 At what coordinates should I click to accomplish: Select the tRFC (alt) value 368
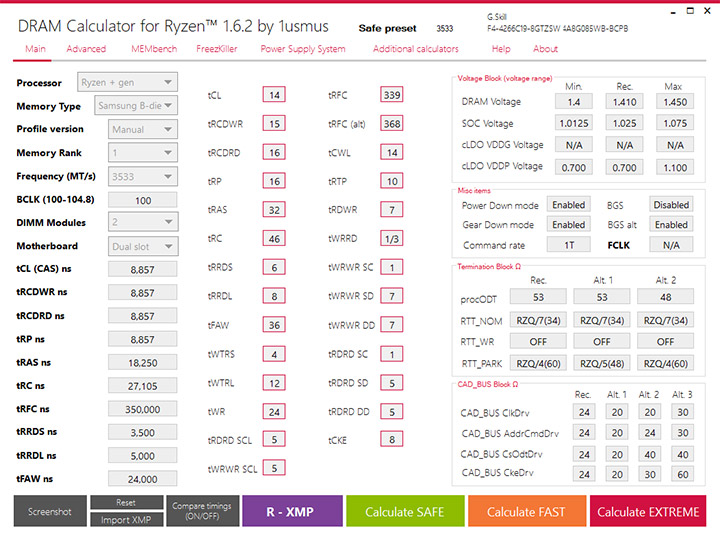pyautogui.click(x=392, y=124)
